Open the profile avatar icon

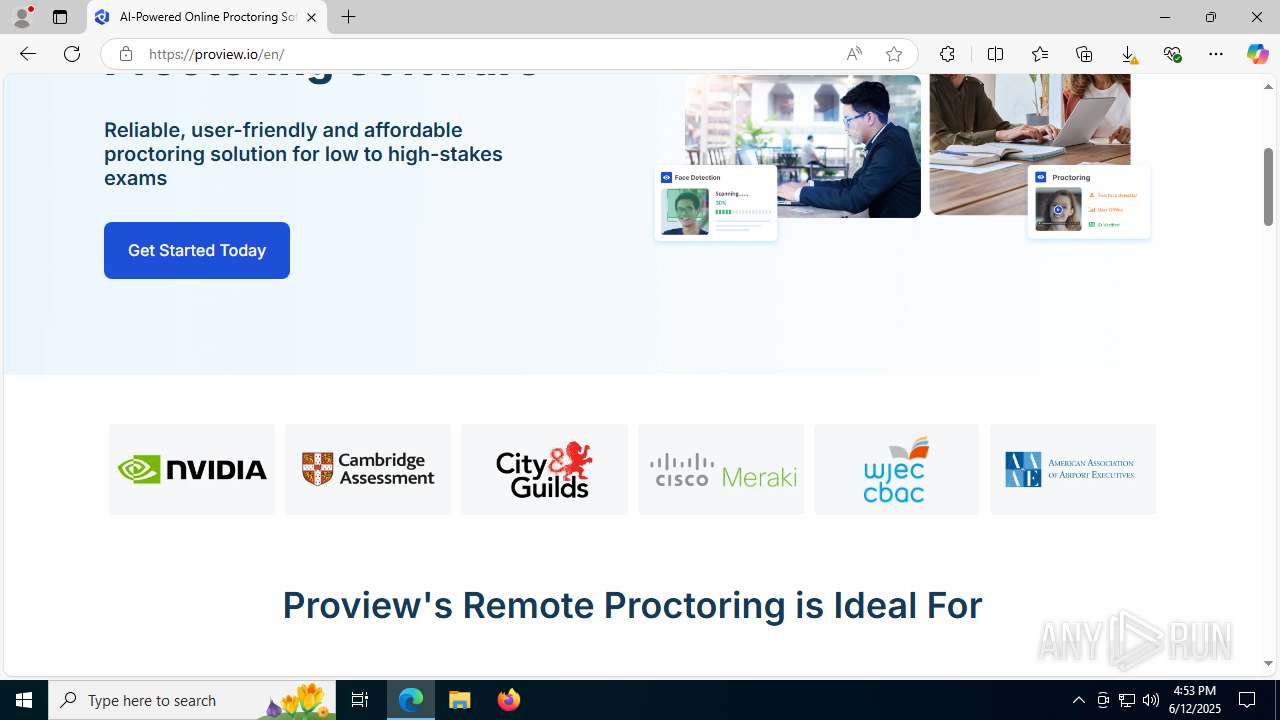pyautogui.click(x=22, y=17)
